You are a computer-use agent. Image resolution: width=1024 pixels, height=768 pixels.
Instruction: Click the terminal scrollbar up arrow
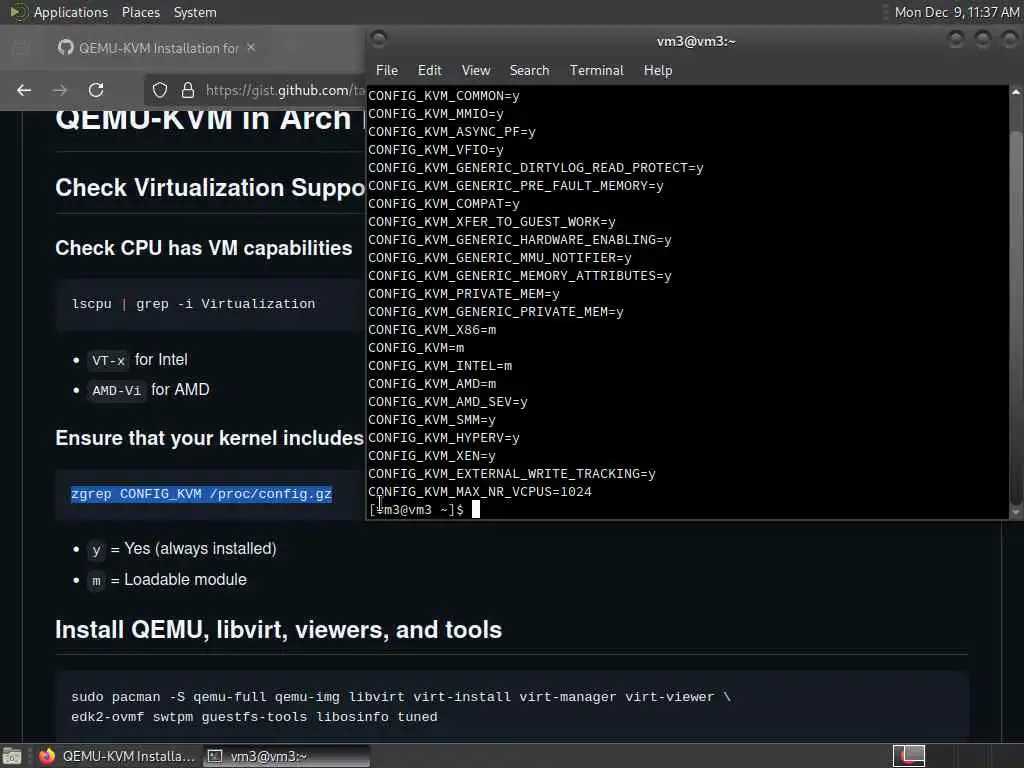click(x=1016, y=93)
